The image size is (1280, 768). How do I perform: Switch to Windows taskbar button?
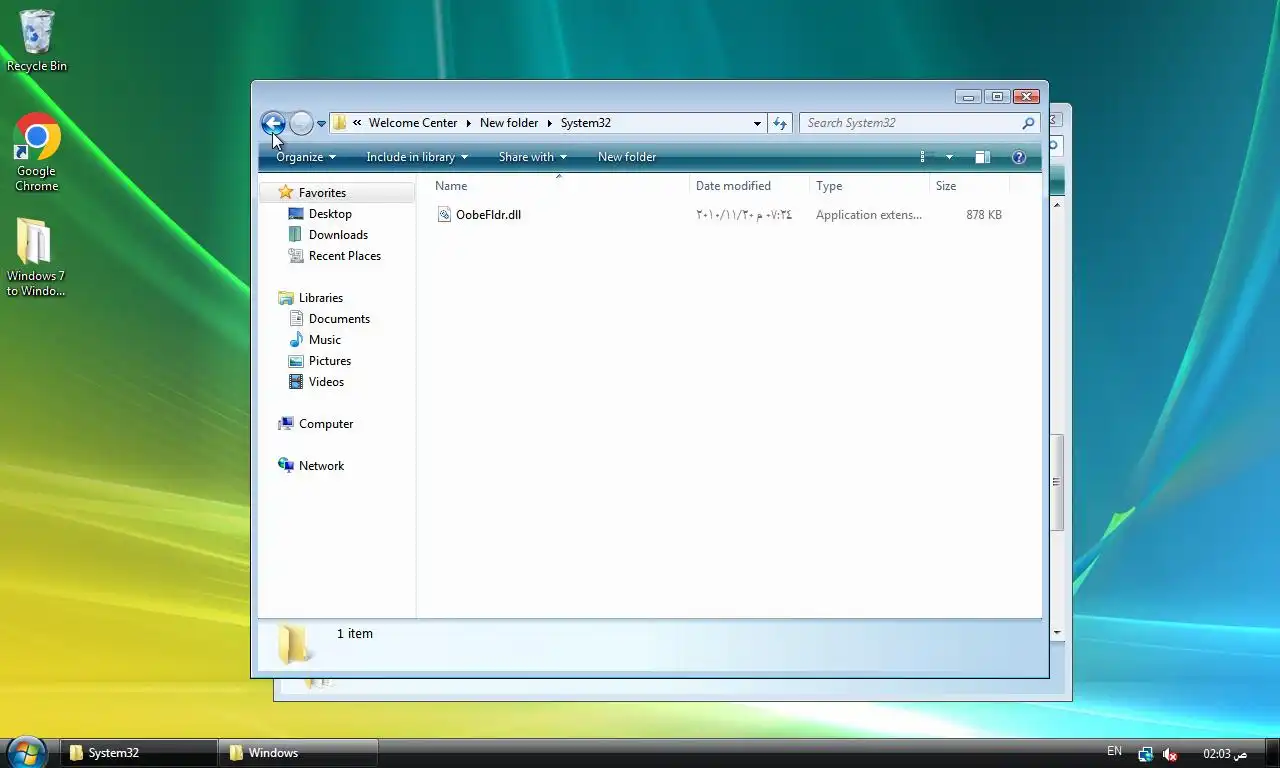point(300,753)
